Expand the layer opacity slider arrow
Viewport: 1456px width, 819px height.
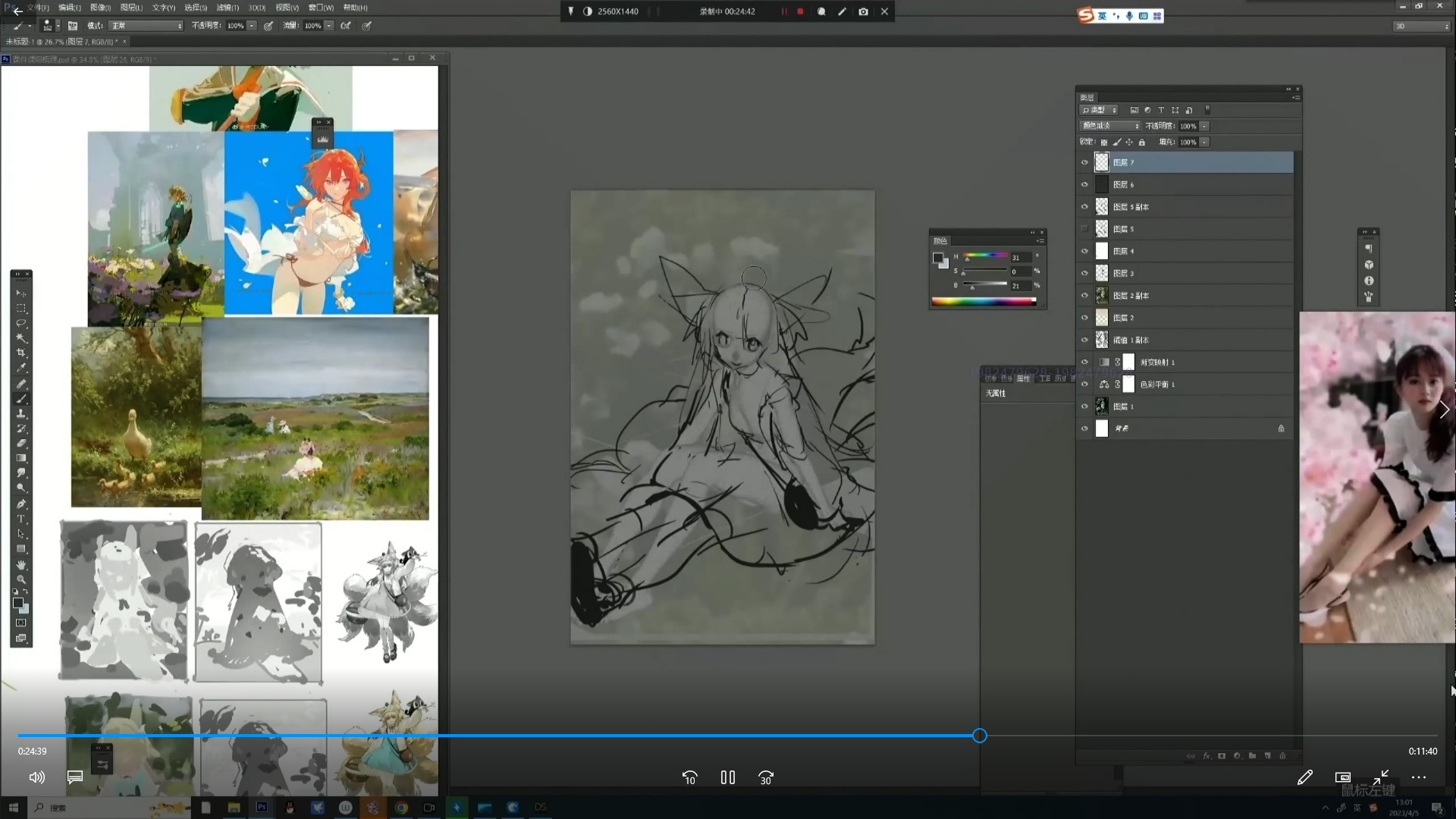pos(1204,126)
